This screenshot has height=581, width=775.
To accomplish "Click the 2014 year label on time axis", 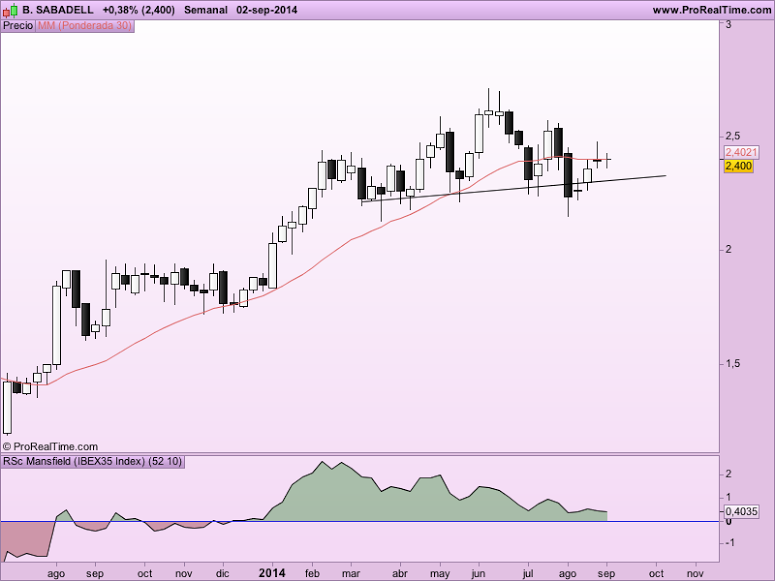I will click(272, 573).
